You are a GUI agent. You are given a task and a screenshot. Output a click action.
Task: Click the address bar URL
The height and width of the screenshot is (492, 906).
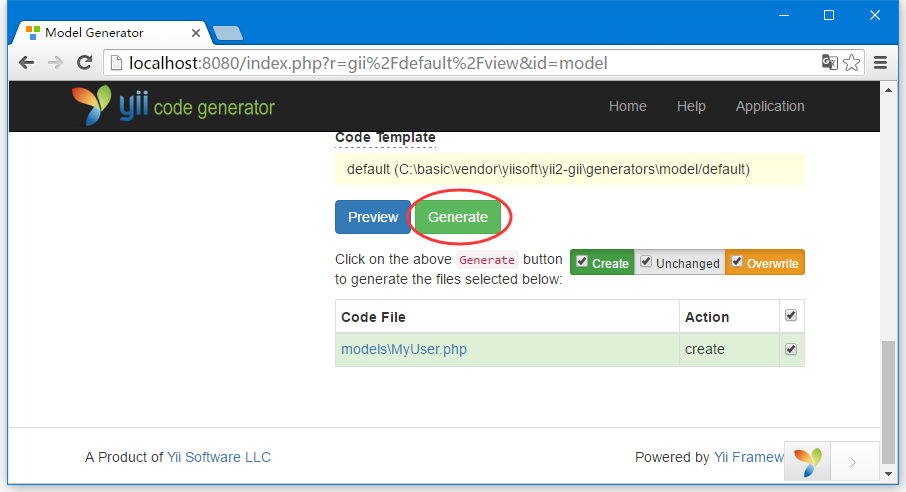coord(368,63)
